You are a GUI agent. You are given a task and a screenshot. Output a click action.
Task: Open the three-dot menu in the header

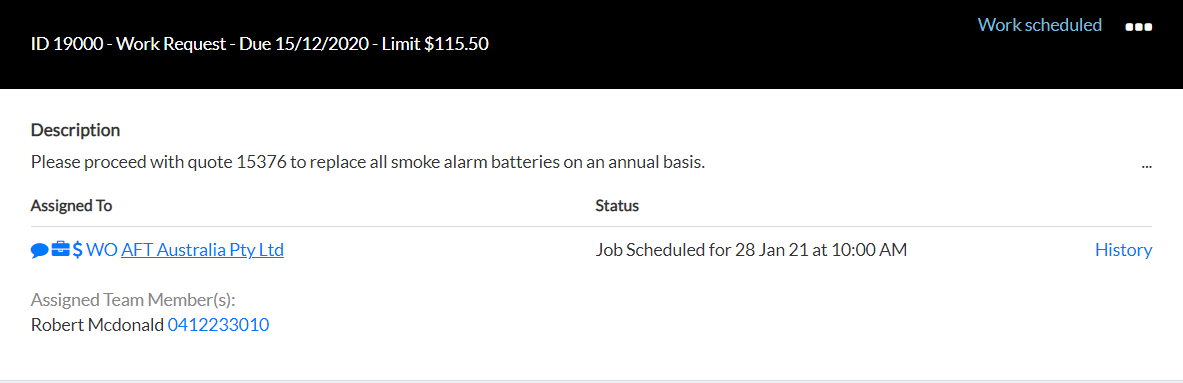(1138, 27)
